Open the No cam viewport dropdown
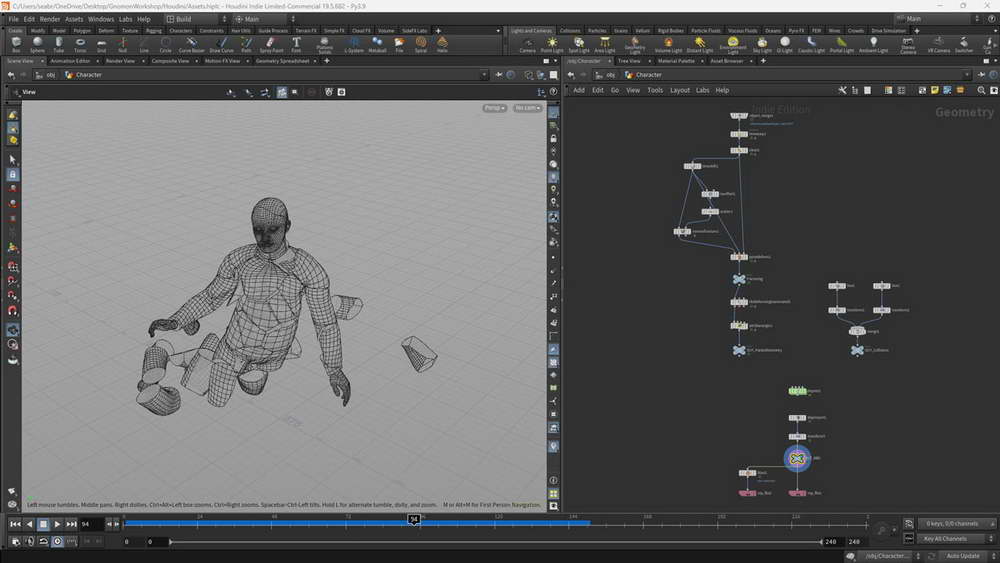This screenshot has height=563, width=1000. pyautogui.click(x=527, y=108)
